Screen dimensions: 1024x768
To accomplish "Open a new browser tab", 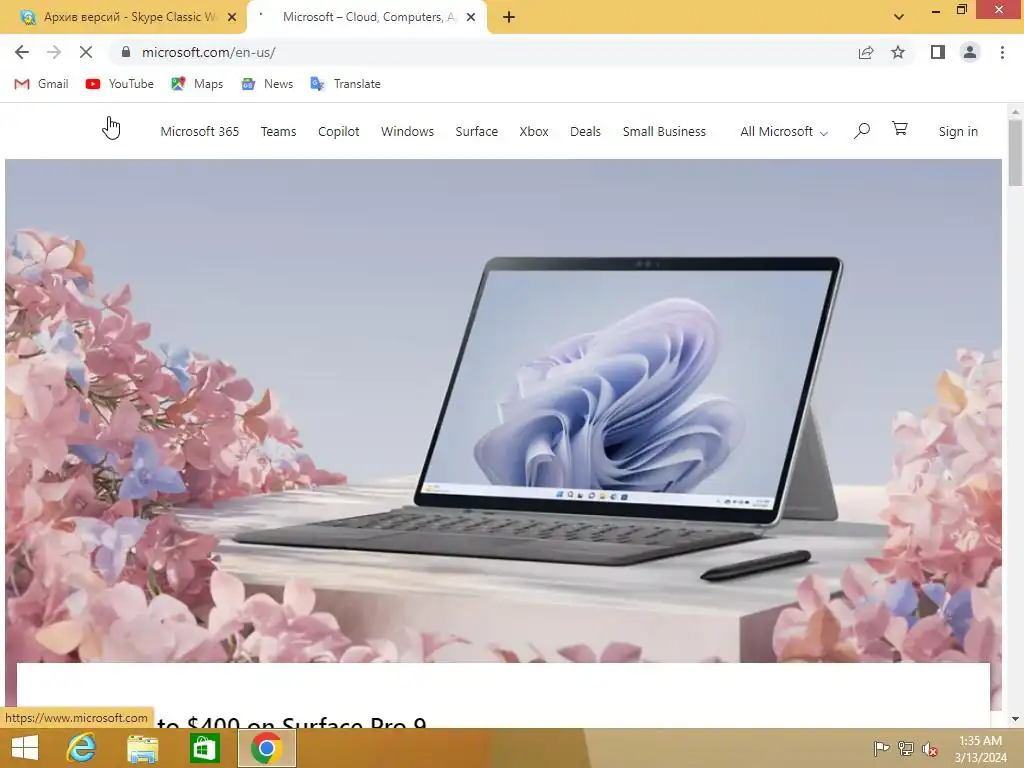I will (509, 18).
